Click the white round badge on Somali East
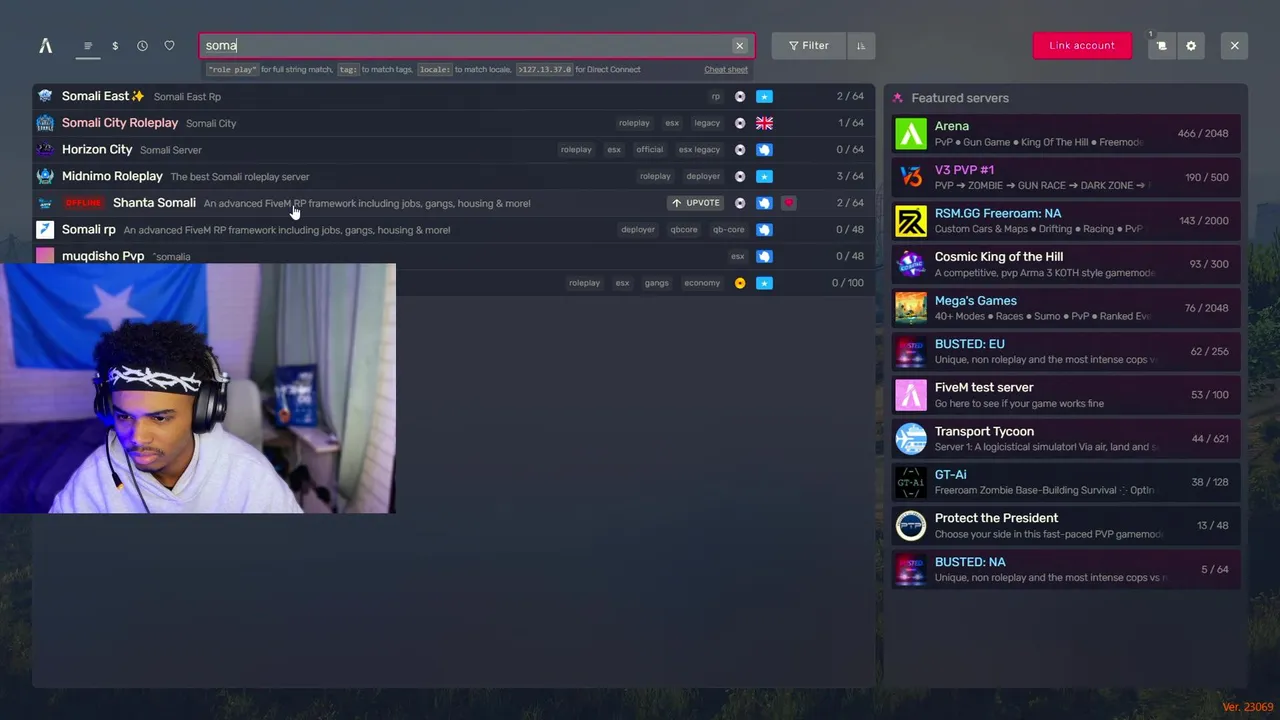The height and width of the screenshot is (720, 1280). 740,97
